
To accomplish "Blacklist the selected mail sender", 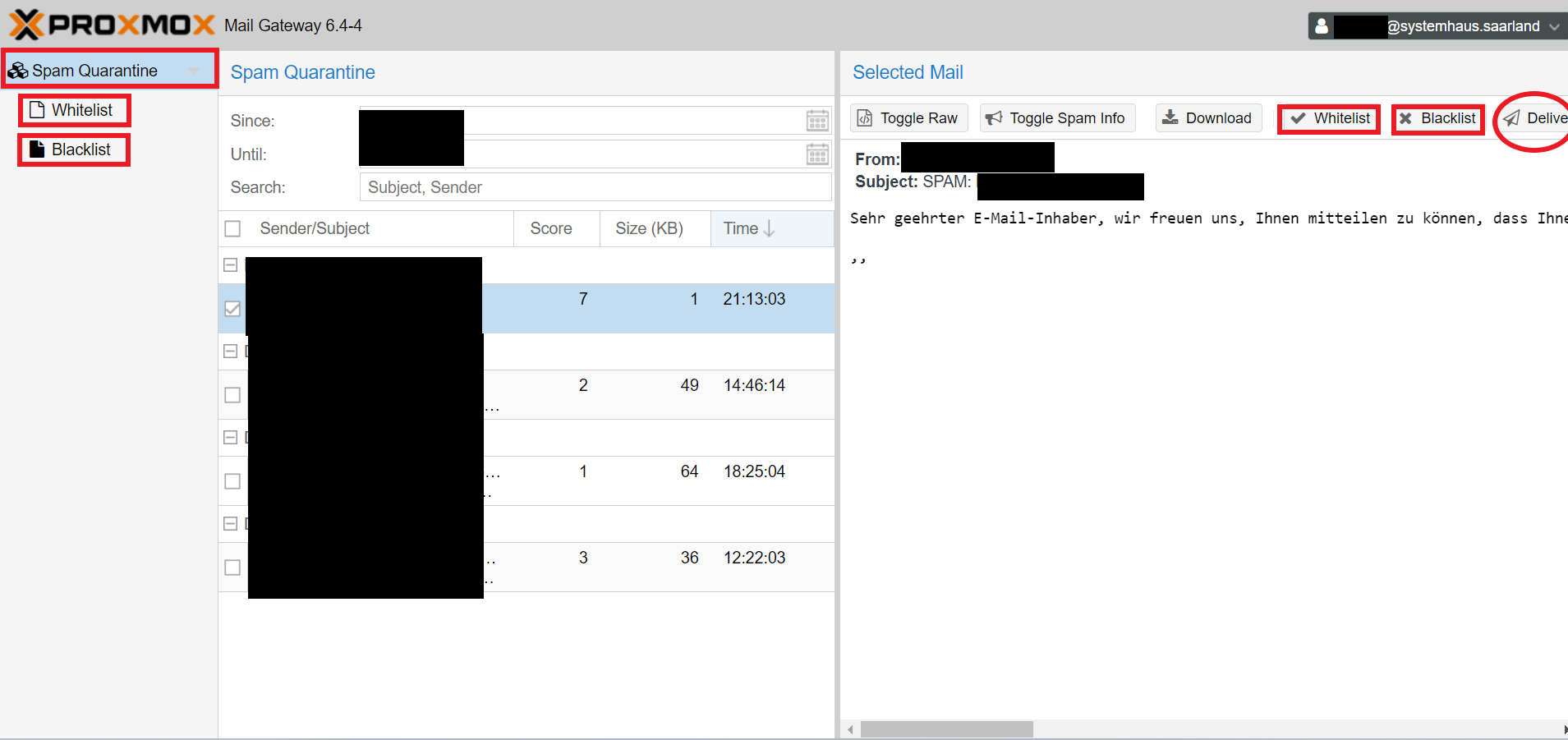I will click(1438, 118).
